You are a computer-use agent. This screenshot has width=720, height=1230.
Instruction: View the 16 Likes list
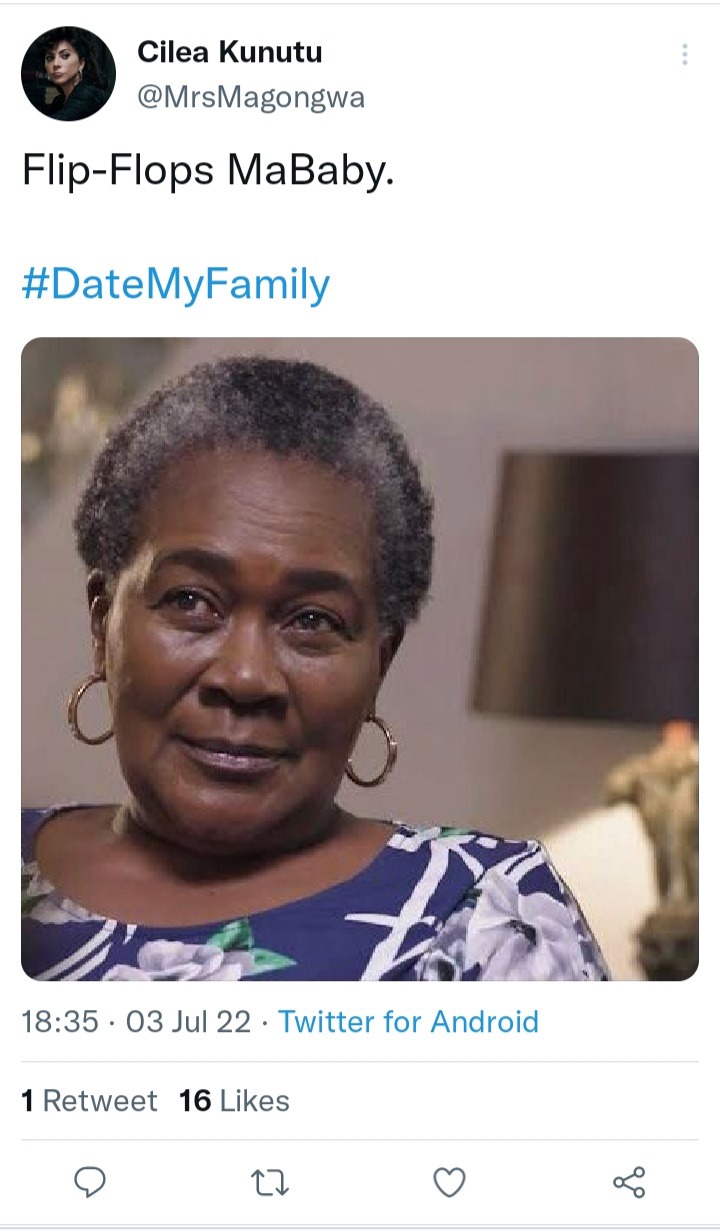click(x=234, y=1101)
